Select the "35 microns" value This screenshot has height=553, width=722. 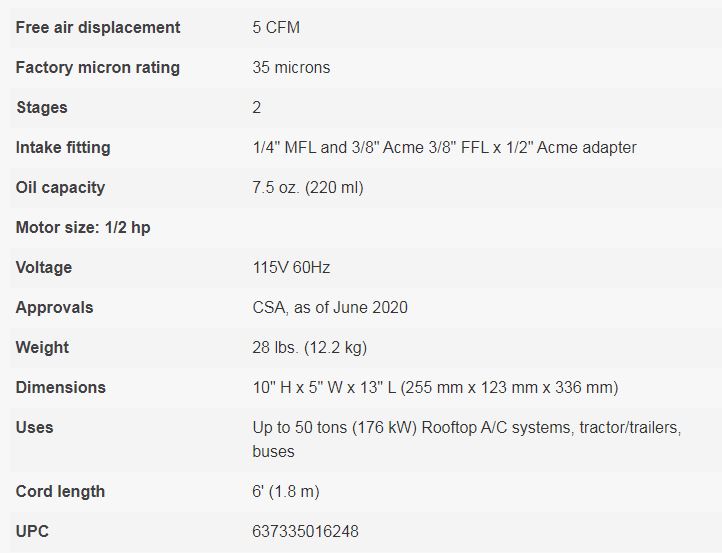coord(291,67)
